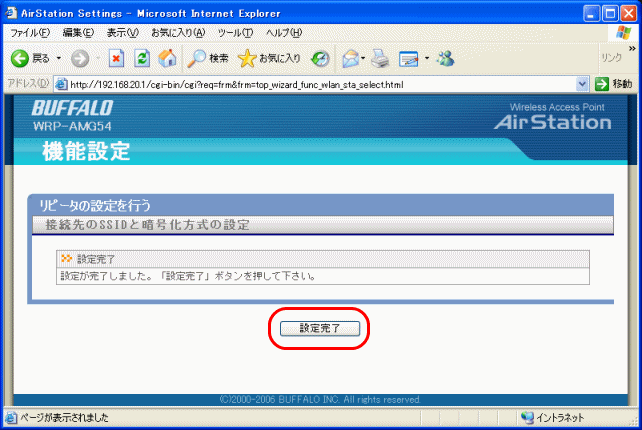Screen dimensions: 642x430
Task: Click the Windows flag logo
Action: (x=623, y=33)
